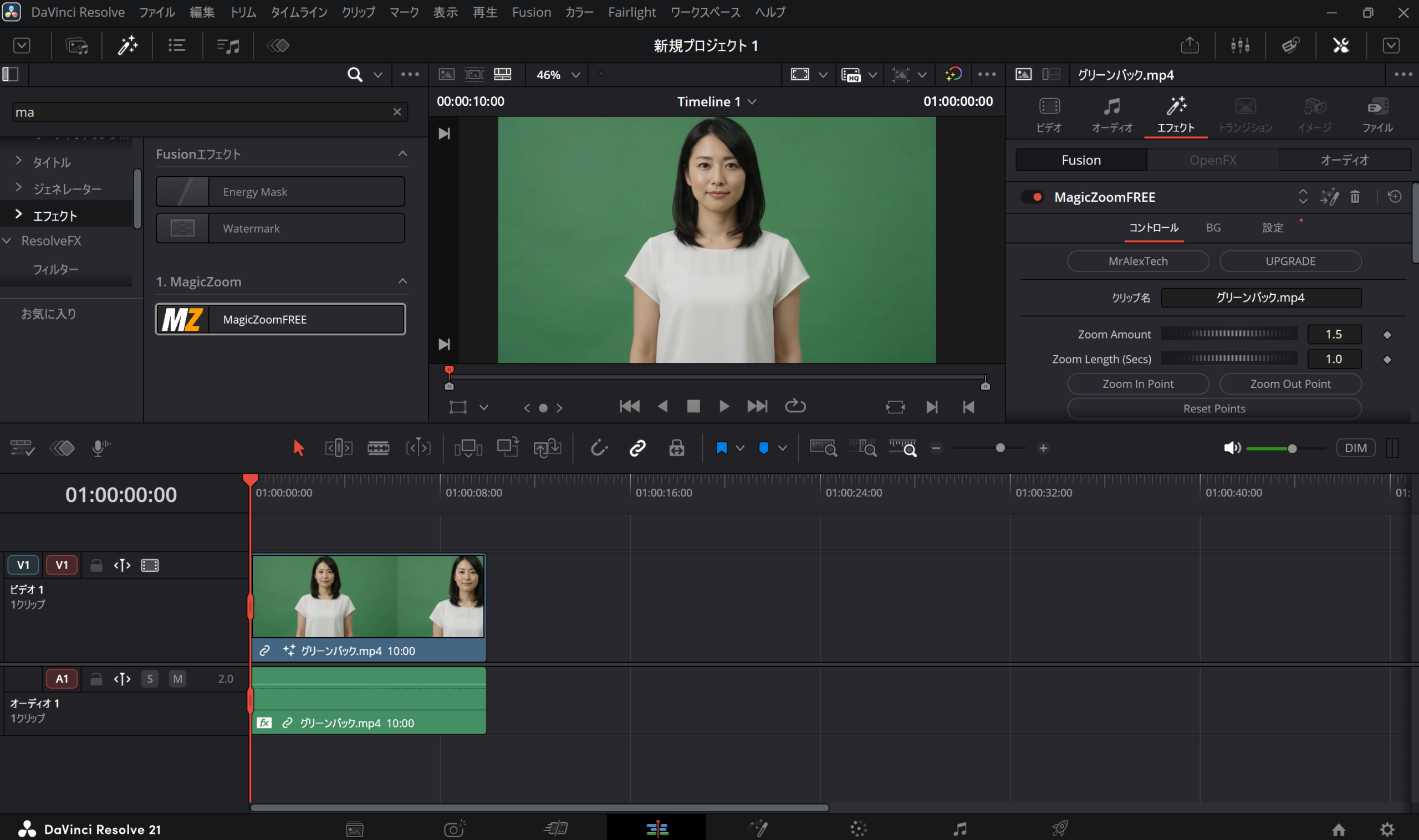Jump to the first frame of timeline
The width and height of the screenshot is (1419, 840).
(630, 406)
